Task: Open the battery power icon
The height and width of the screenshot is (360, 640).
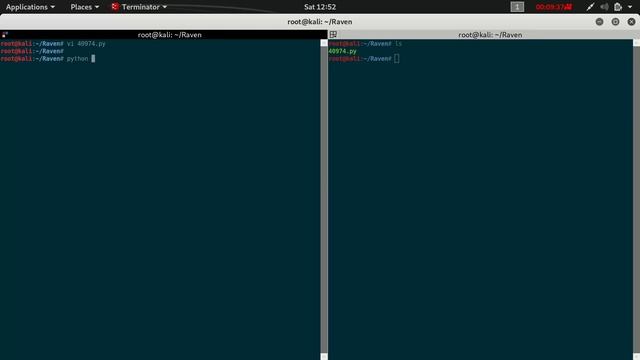Action: coord(618,7)
